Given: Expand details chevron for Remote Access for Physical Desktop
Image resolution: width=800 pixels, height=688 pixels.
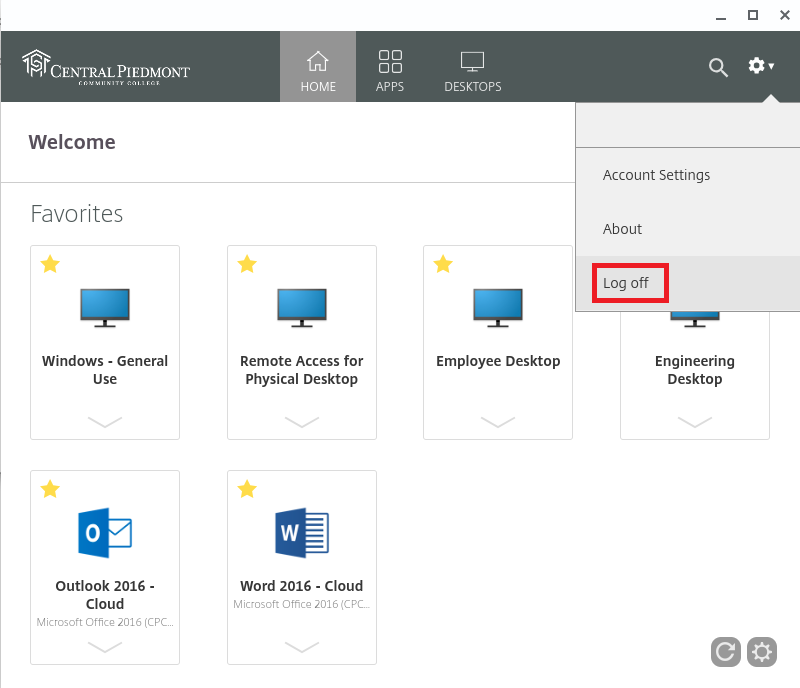Looking at the screenshot, I should [302, 422].
